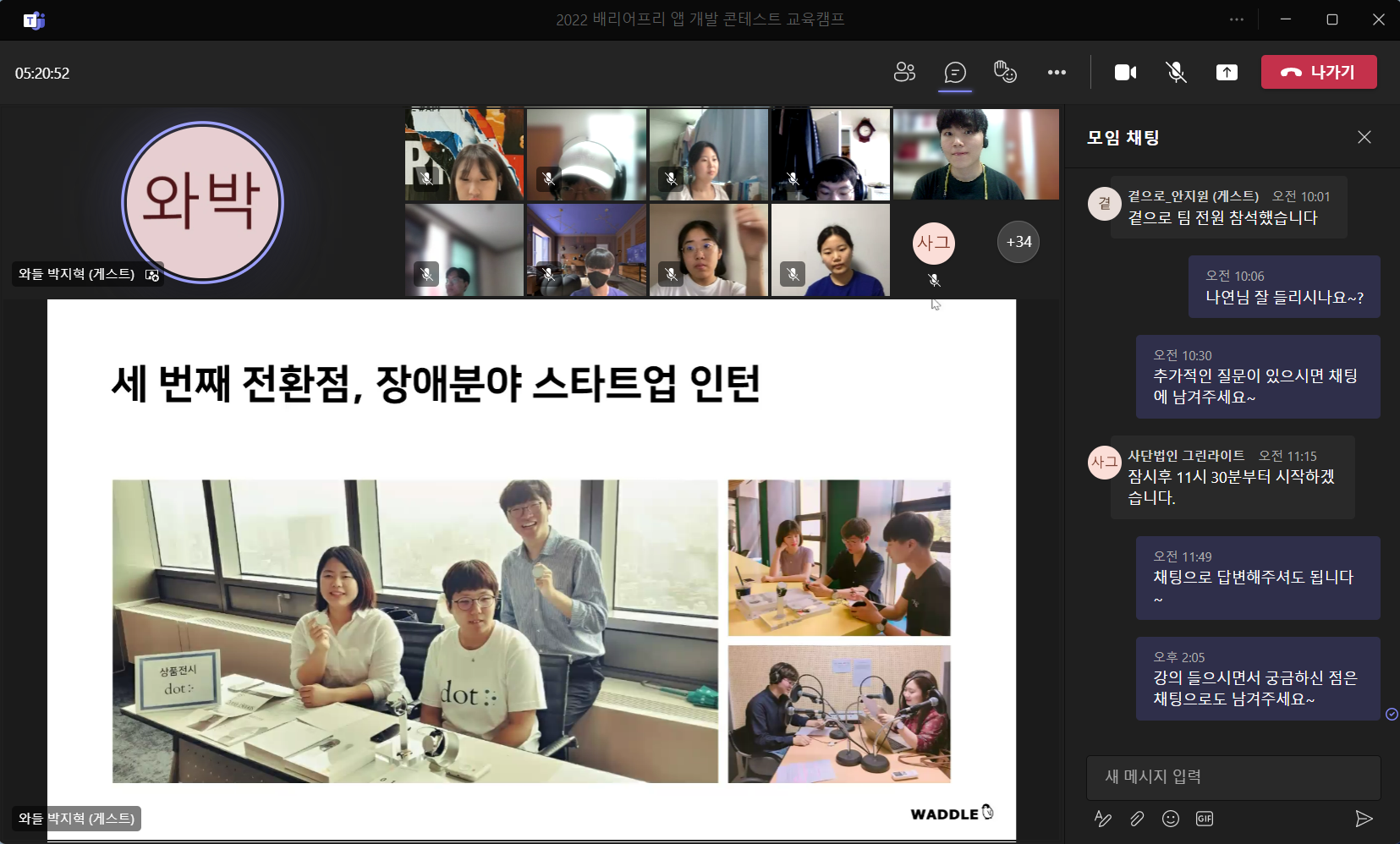Open the share content tray
The height and width of the screenshot is (844, 1400).
pyautogui.click(x=1227, y=73)
